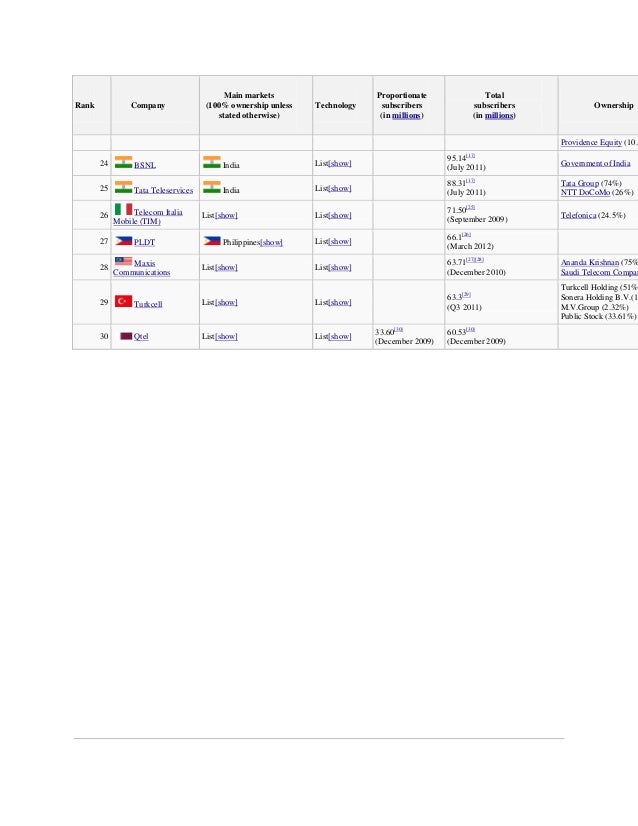
Task: Click the Philippines flag beside PLDT company link
Action: (123, 241)
